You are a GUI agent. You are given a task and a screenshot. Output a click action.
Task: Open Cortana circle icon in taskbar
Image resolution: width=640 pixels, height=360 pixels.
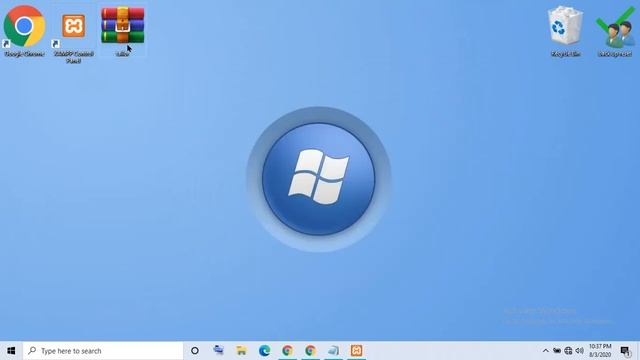coord(195,351)
